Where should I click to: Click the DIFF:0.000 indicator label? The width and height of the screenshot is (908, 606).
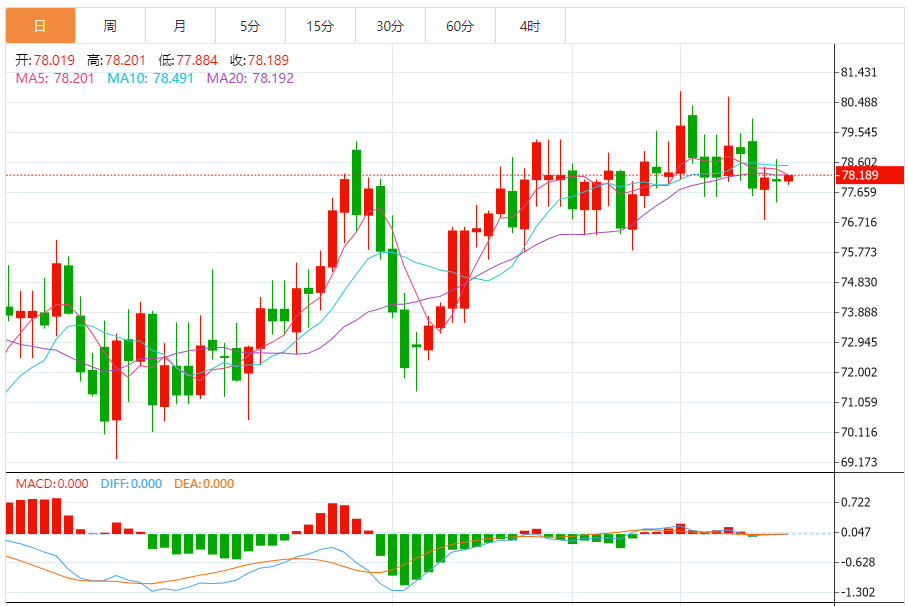pyautogui.click(x=131, y=484)
